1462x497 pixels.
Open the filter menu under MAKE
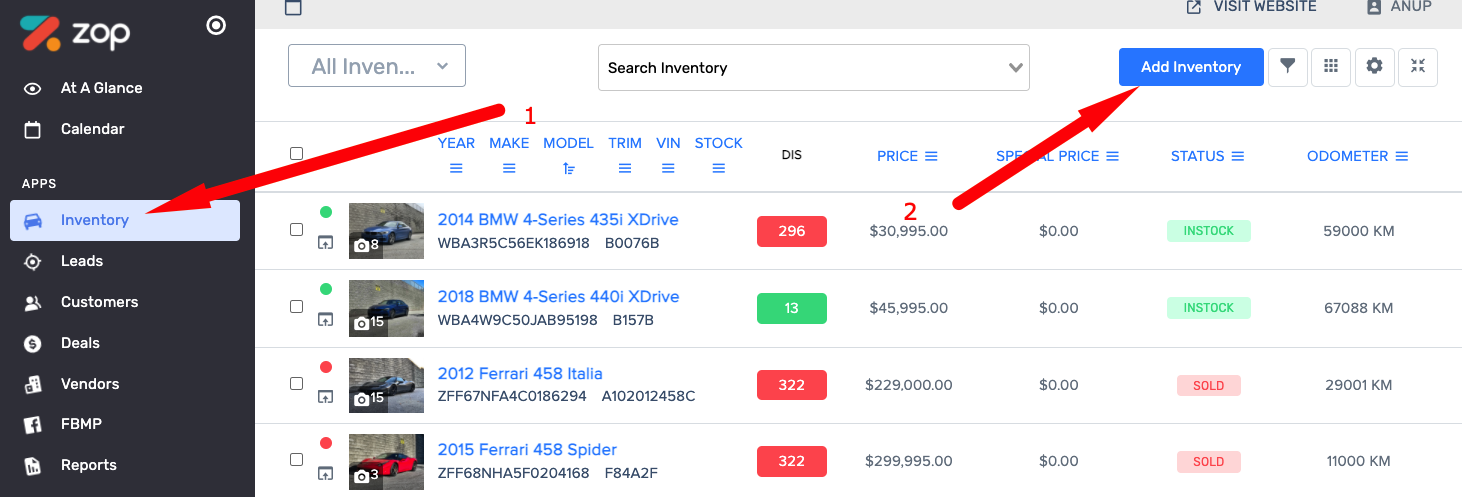tap(509, 169)
